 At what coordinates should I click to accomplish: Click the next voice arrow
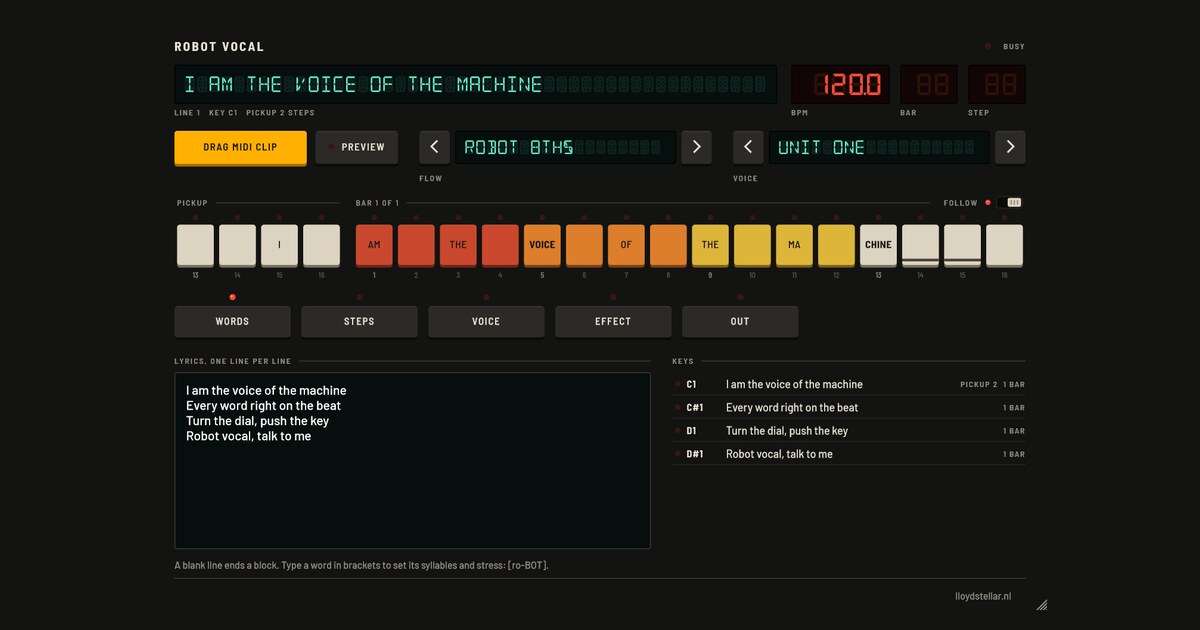pyautogui.click(x=1010, y=147)
